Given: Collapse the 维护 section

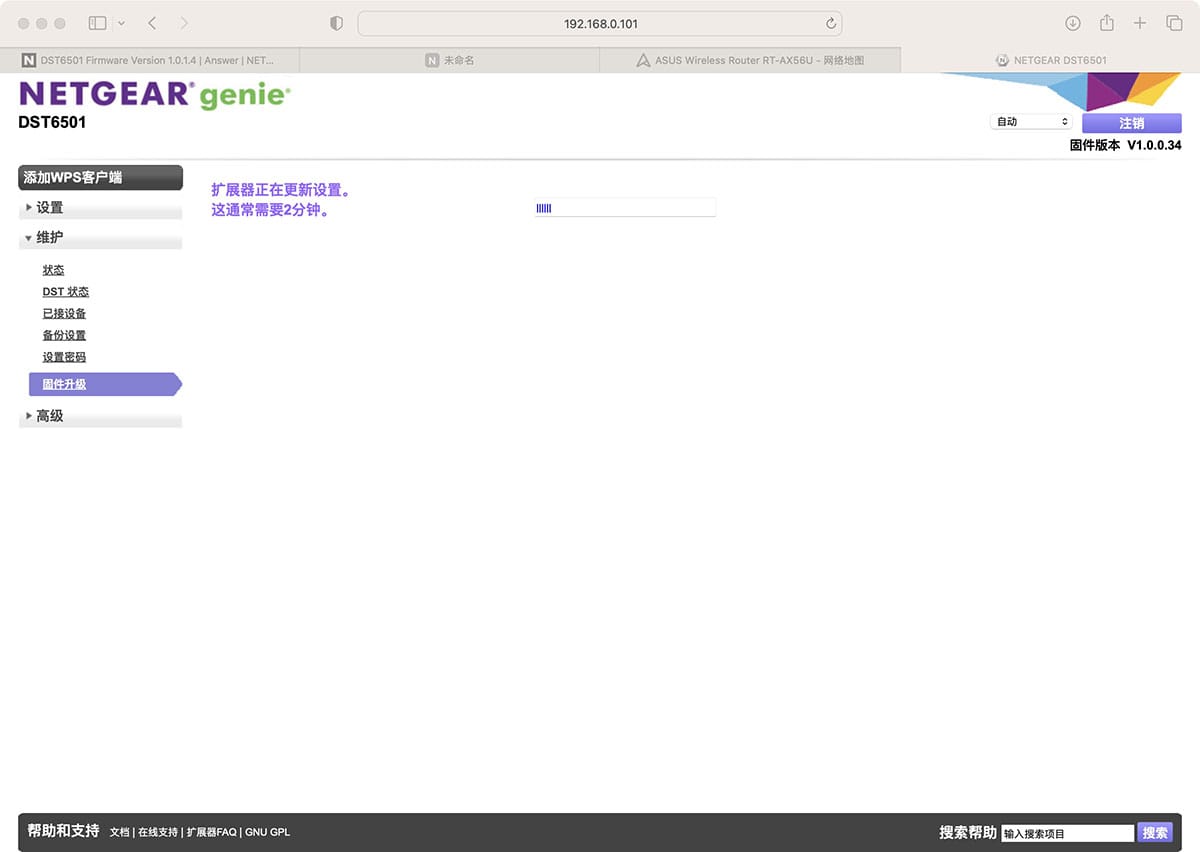Looking at the screenshot, I should click(101, 238).
